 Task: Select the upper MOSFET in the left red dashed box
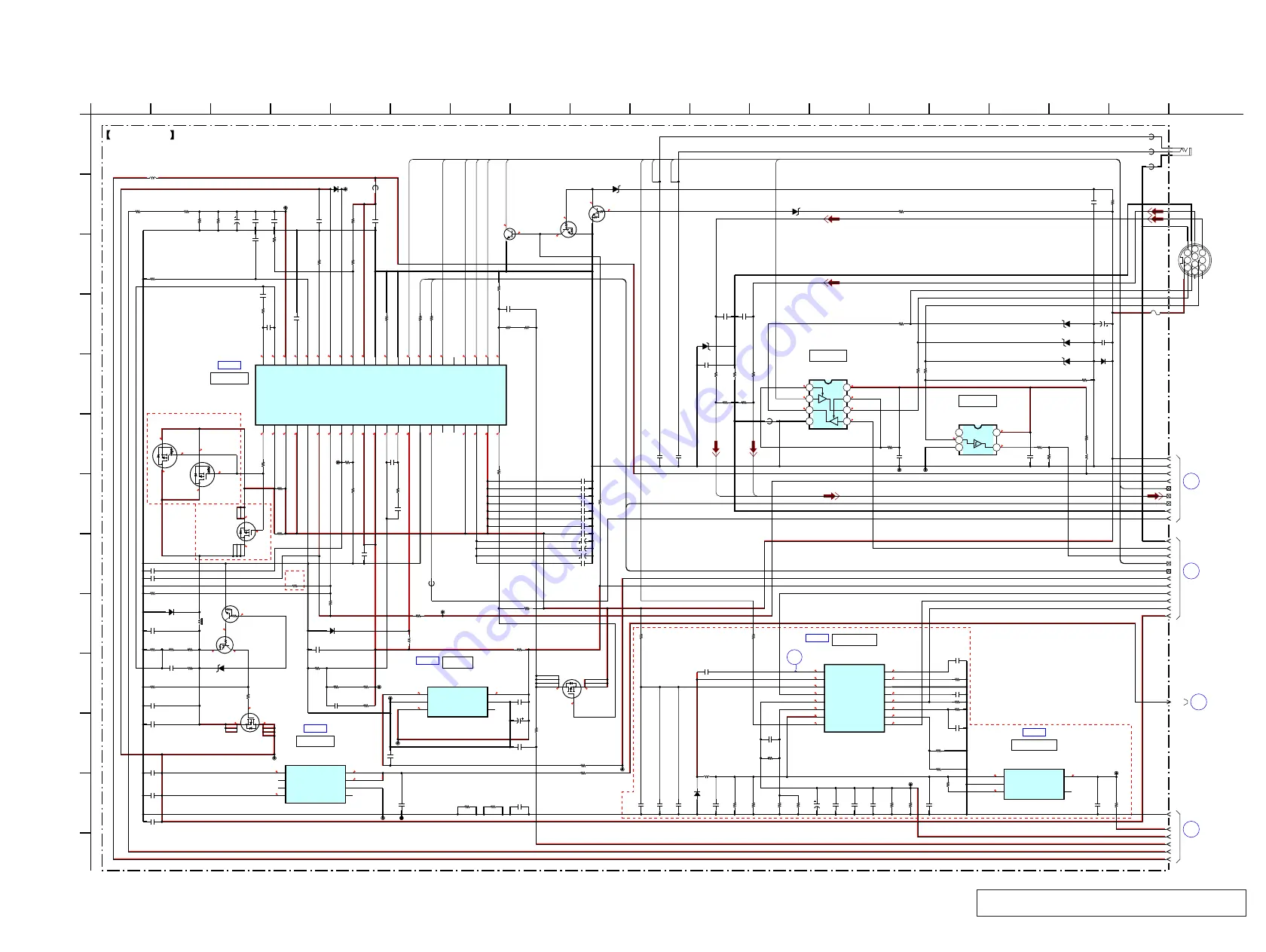(x=165, y=455)
